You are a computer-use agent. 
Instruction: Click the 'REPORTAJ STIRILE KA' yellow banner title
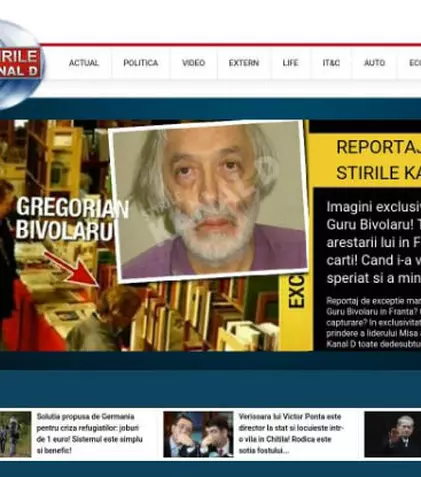tap(378, 160)
